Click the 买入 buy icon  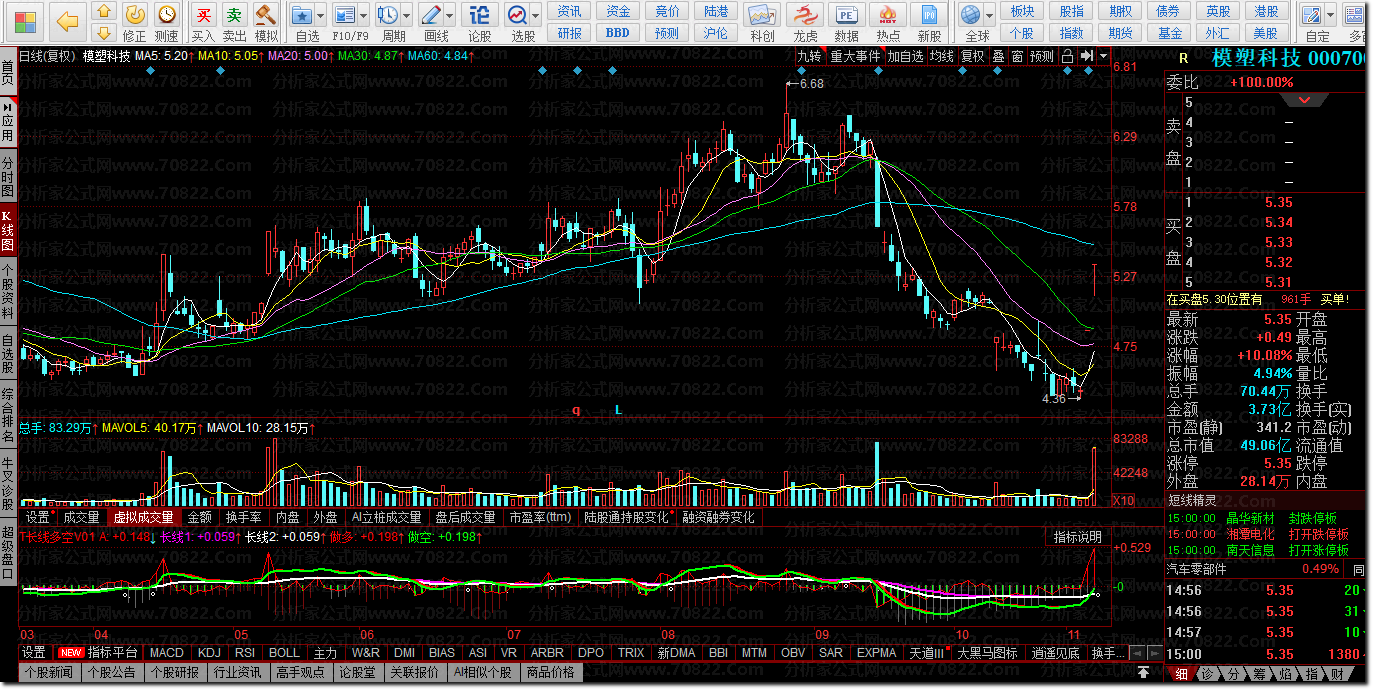(x=203, y=14)
